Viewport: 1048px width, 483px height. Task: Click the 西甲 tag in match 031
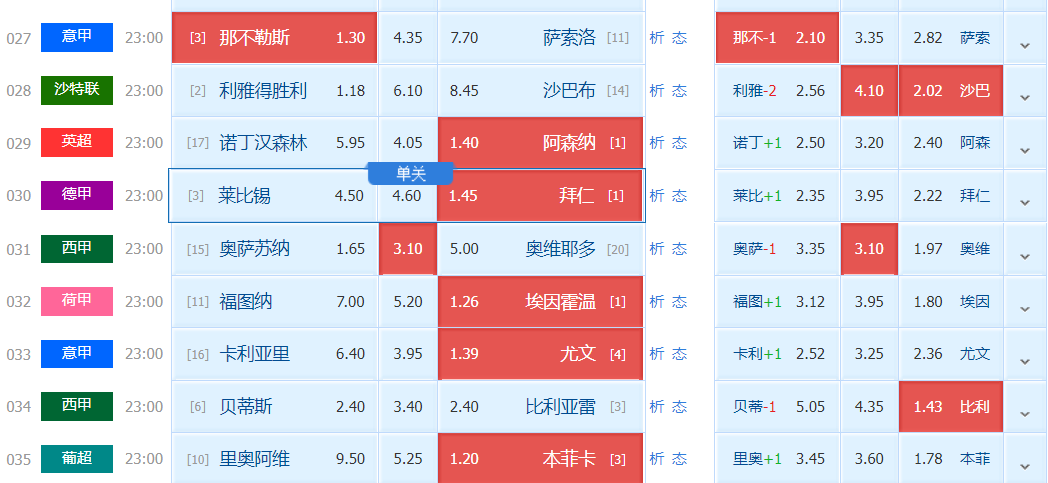point(77,249)
